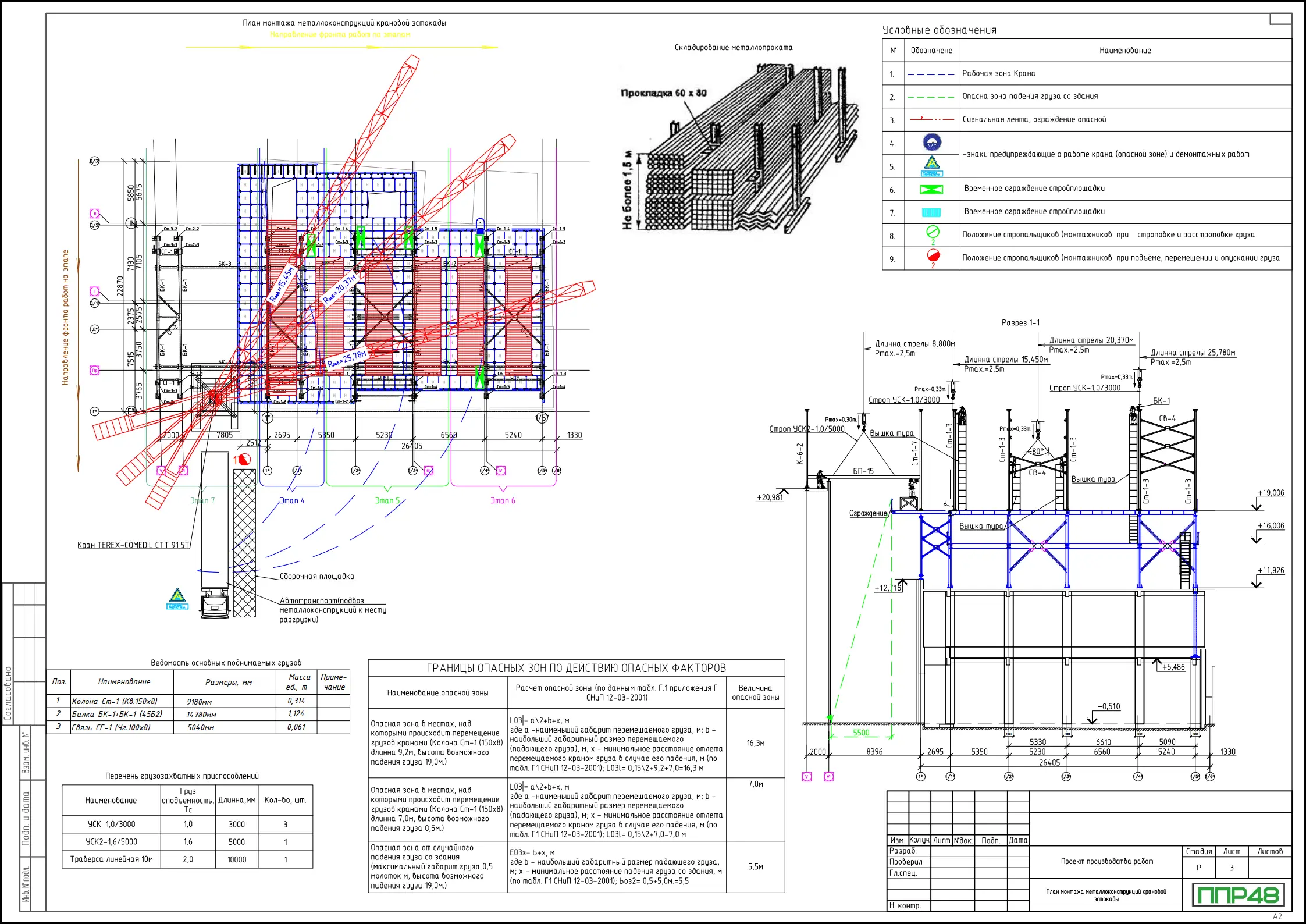
Task: Select the cyan hatched fencing symbol in legend
Action: tap(931, 212)
